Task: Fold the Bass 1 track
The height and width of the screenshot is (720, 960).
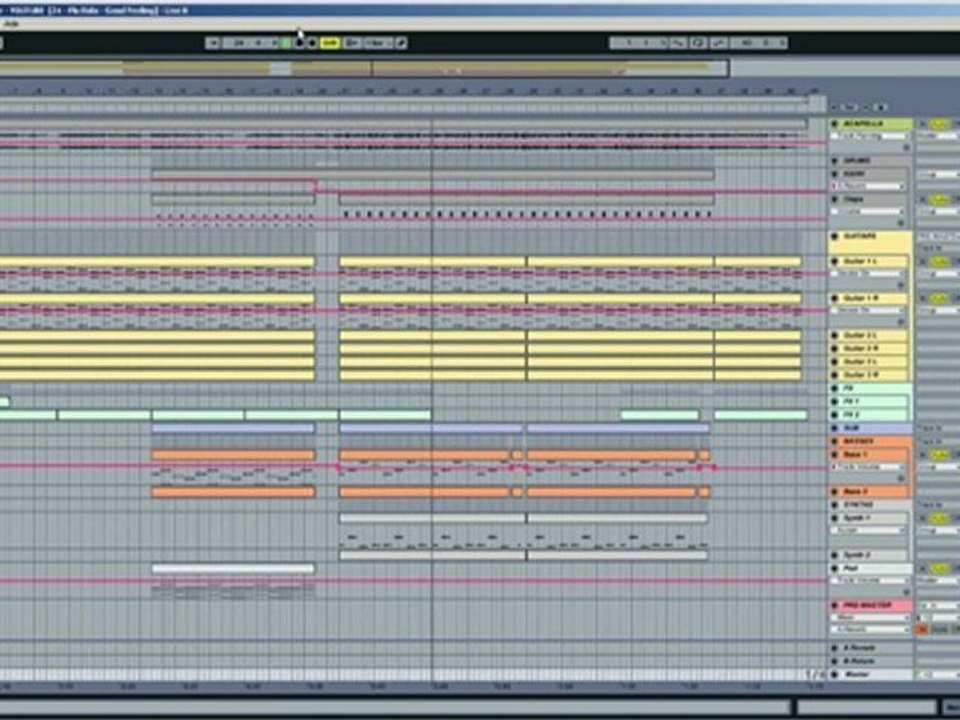Action: (834, 455)
